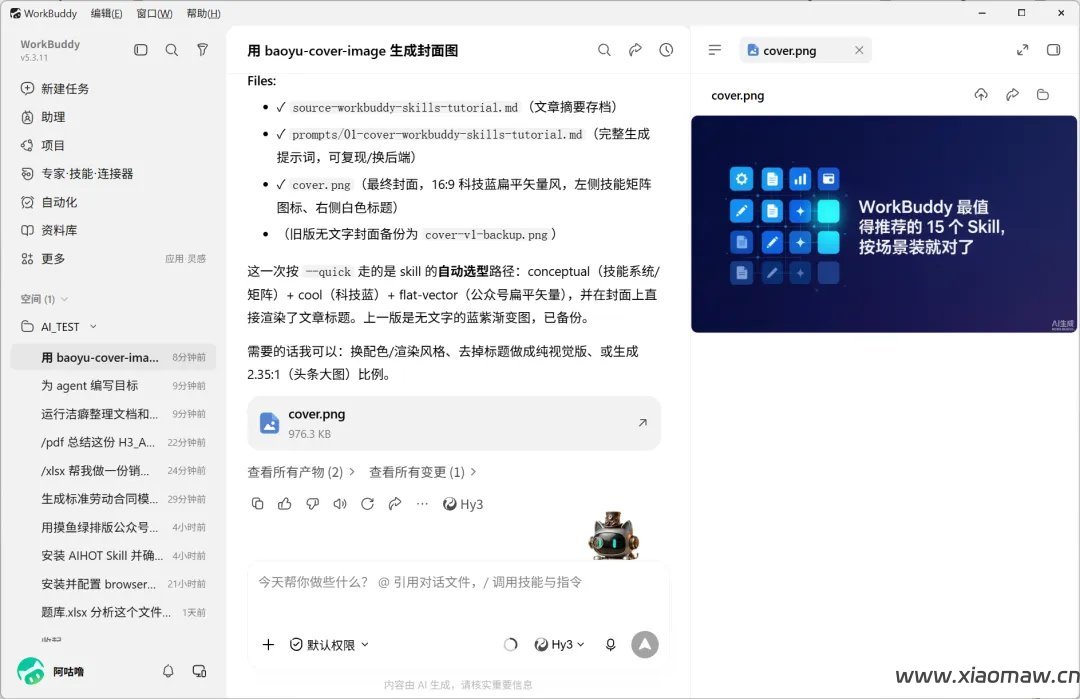Viewport: 1080px width, 699px height.
Task: Add attachment with plus button
Action: click(269, 645)
